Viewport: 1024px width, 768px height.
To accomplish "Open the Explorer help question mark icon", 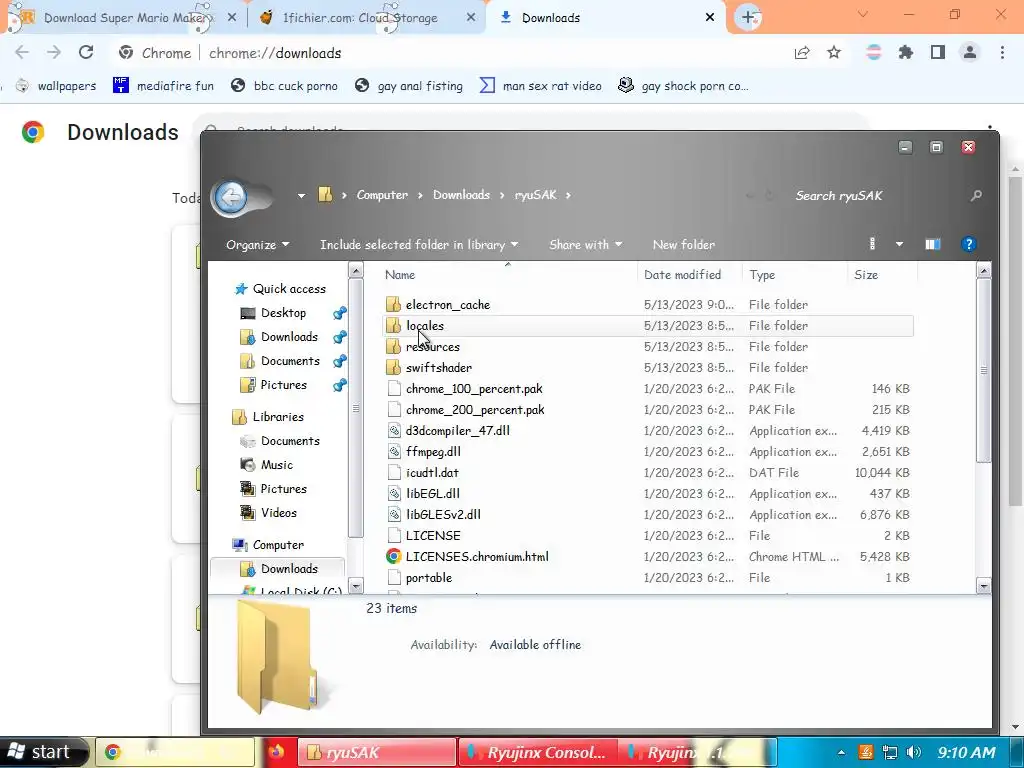I will pos(968,244).
